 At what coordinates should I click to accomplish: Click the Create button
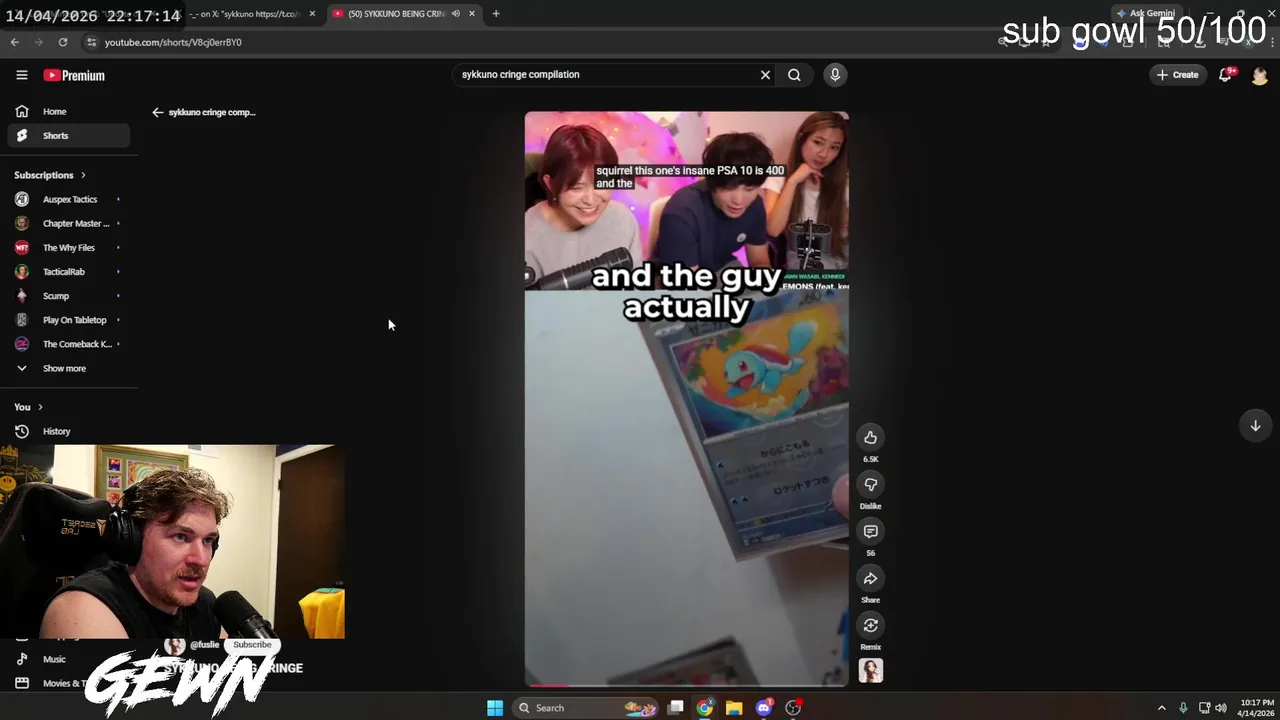(x=1177, y=75)
